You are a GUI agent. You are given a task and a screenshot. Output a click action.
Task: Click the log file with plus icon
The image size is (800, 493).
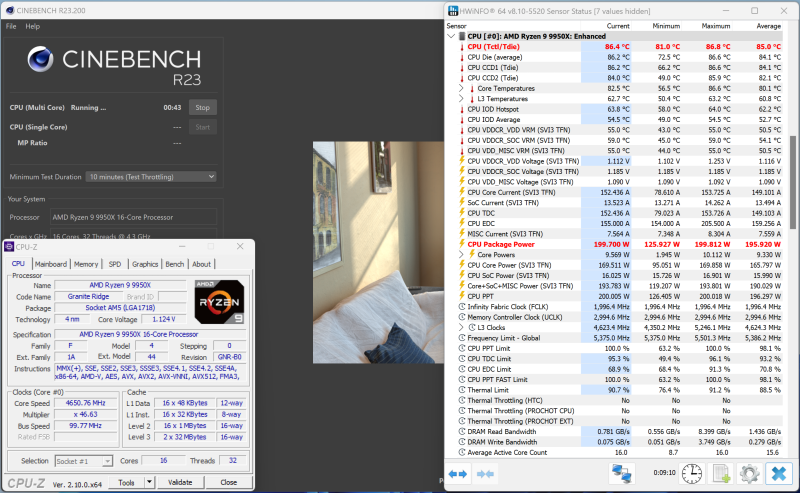(x=720, y=474)
